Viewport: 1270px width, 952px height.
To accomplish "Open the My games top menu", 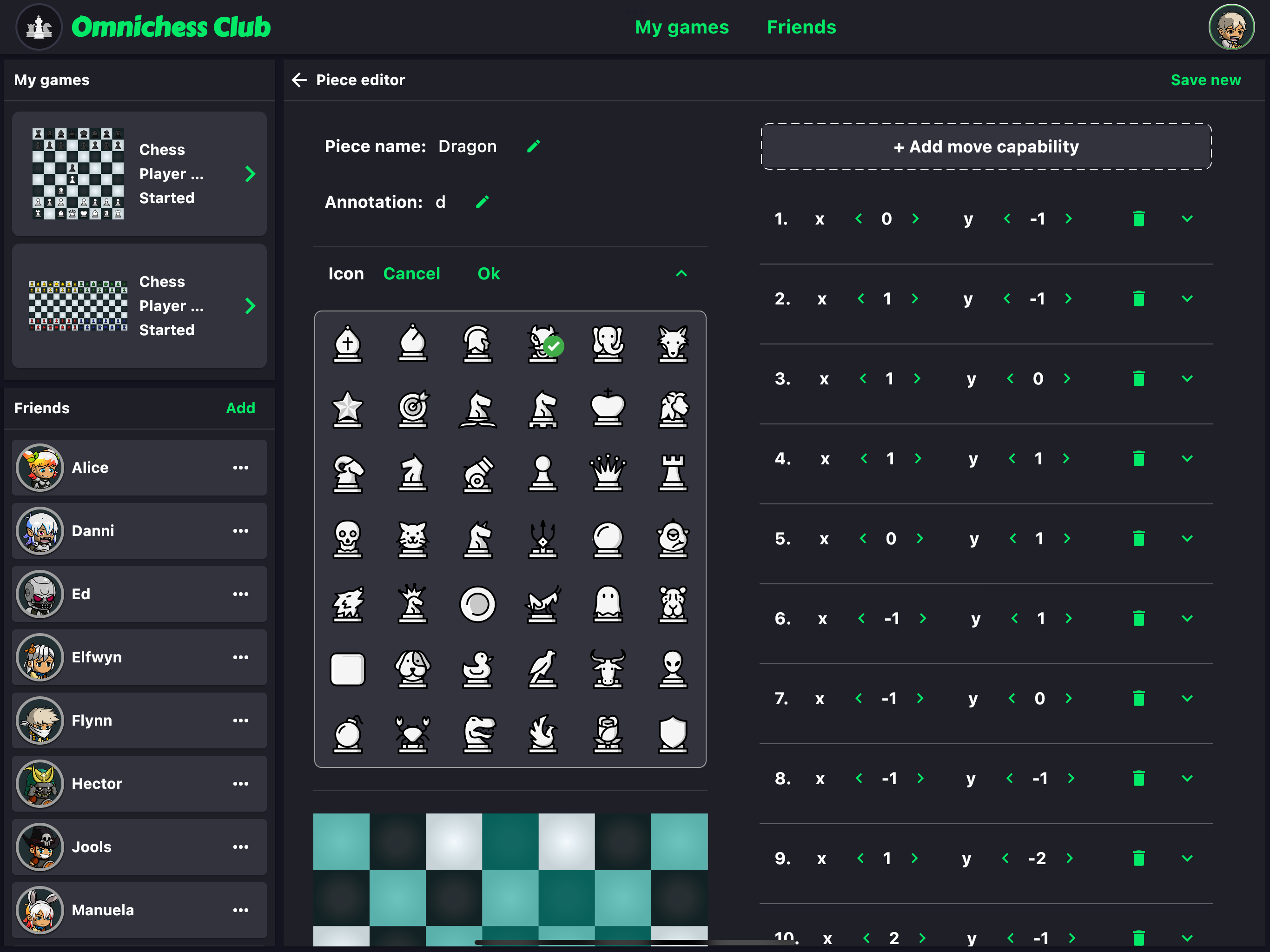I will pos(681,27).
